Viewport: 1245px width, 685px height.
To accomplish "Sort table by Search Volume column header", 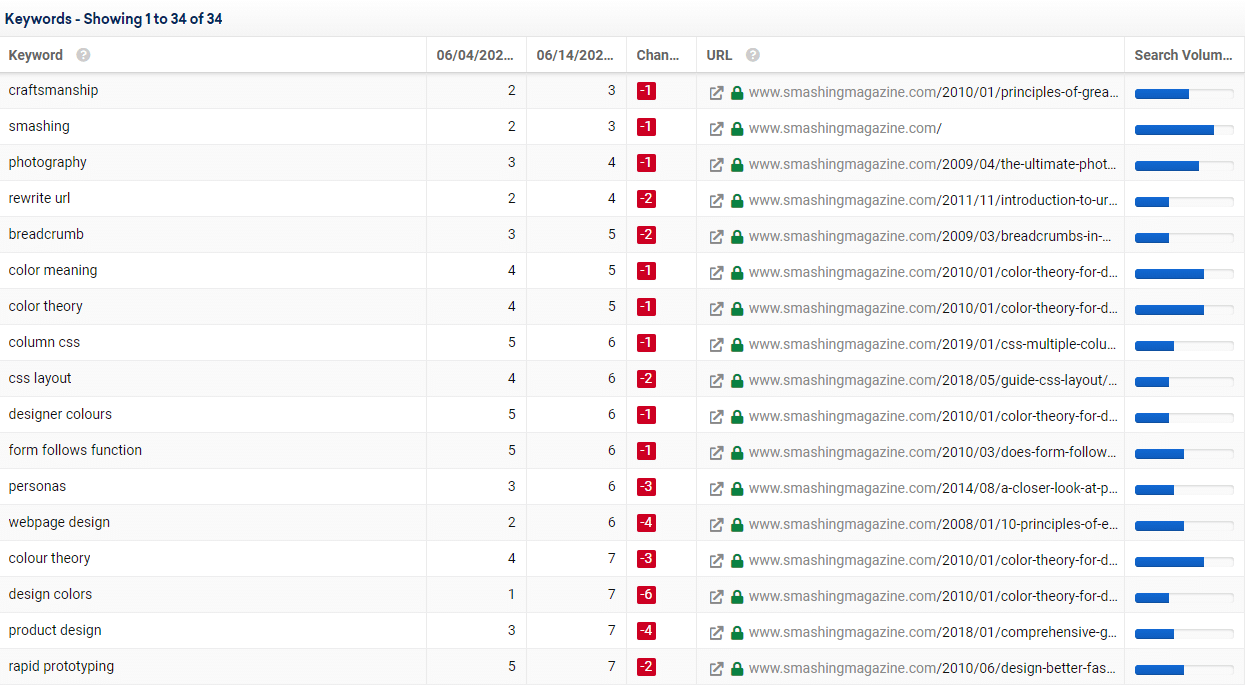I will [1182, 55].
